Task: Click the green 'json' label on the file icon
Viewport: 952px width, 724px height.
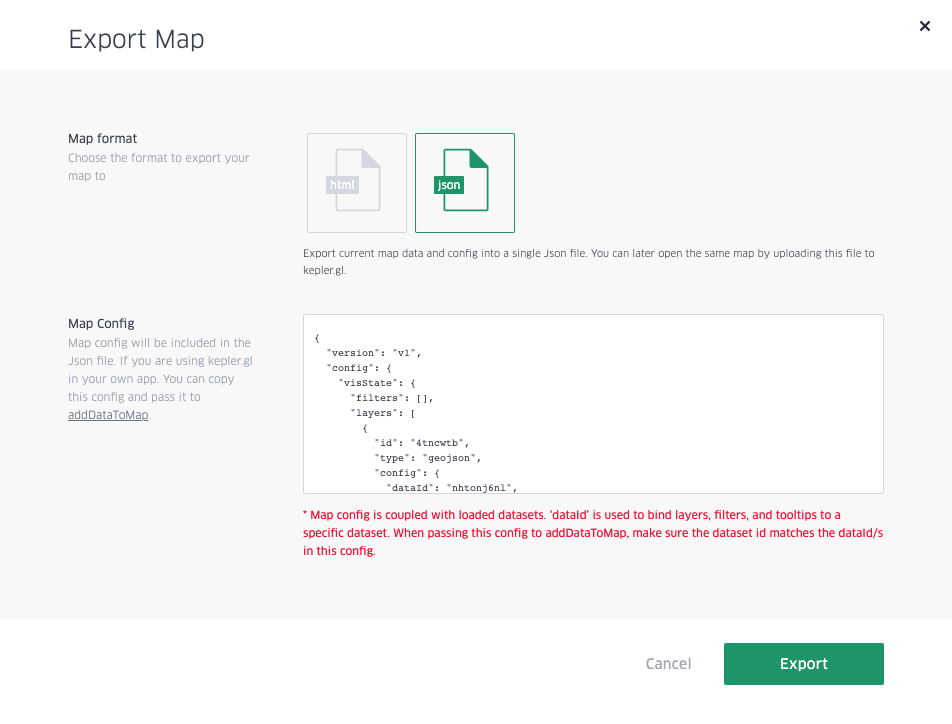Action: pos(448,184)
